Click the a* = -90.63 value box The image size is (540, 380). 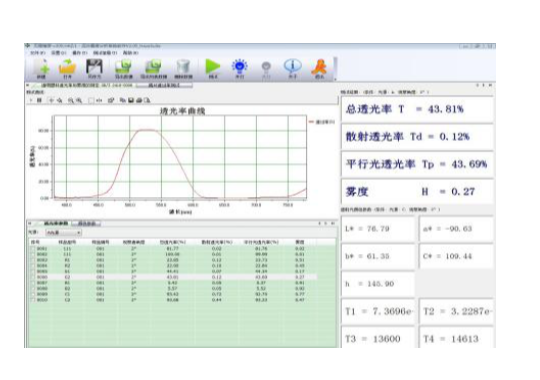456,229
